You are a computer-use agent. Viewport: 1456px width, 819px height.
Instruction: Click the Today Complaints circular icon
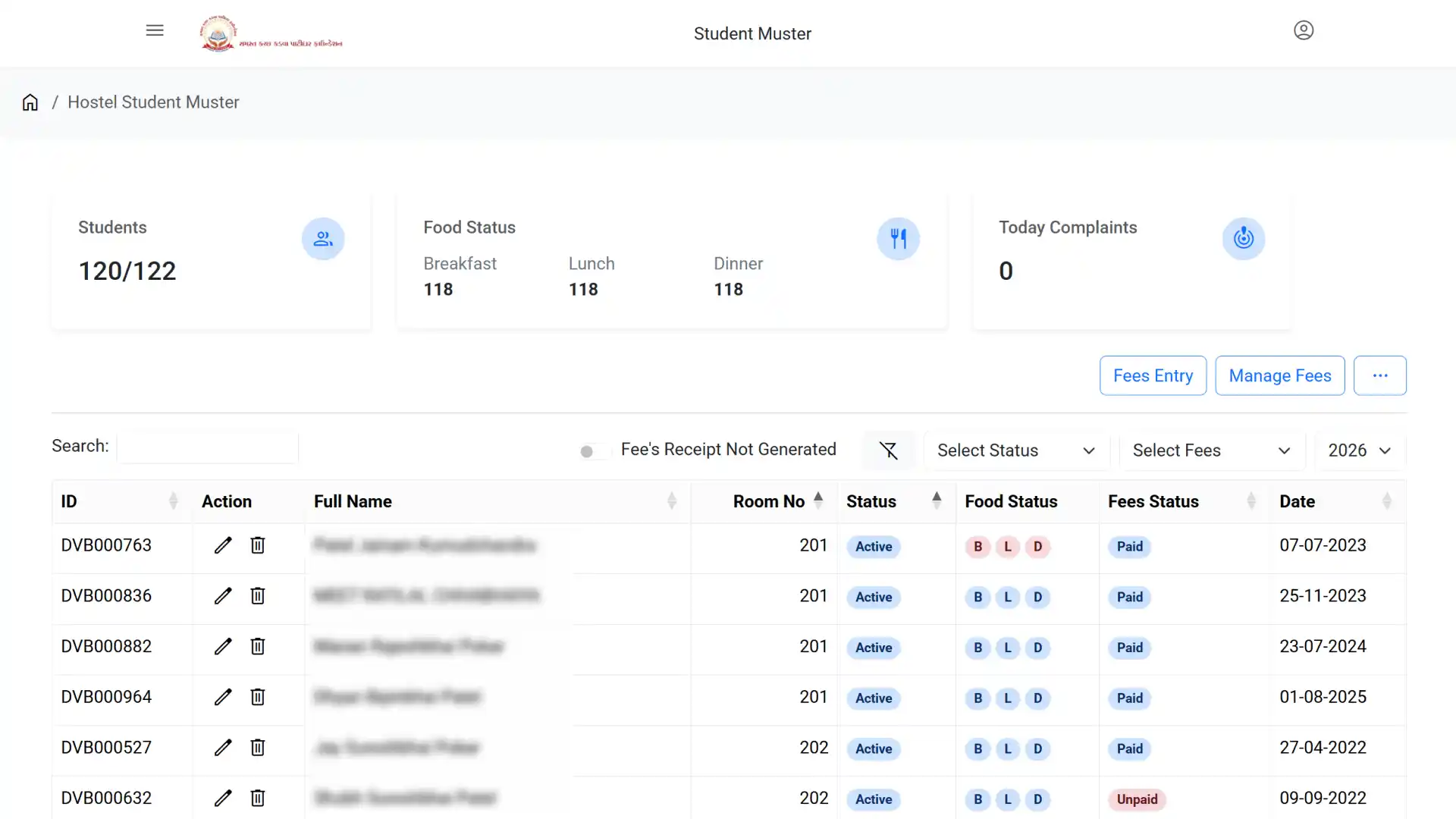tap(1244, 239)
